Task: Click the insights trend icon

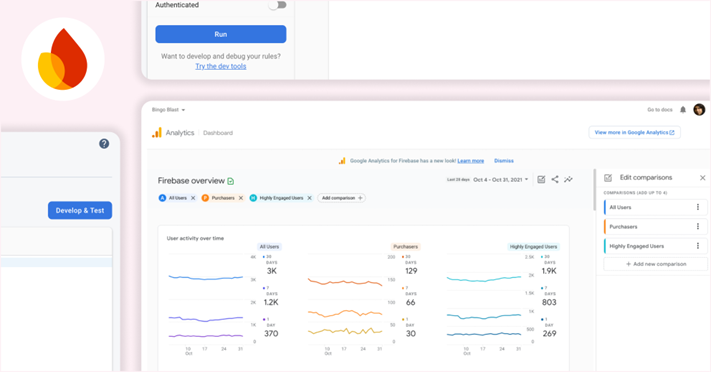Action: pos(568,179)
